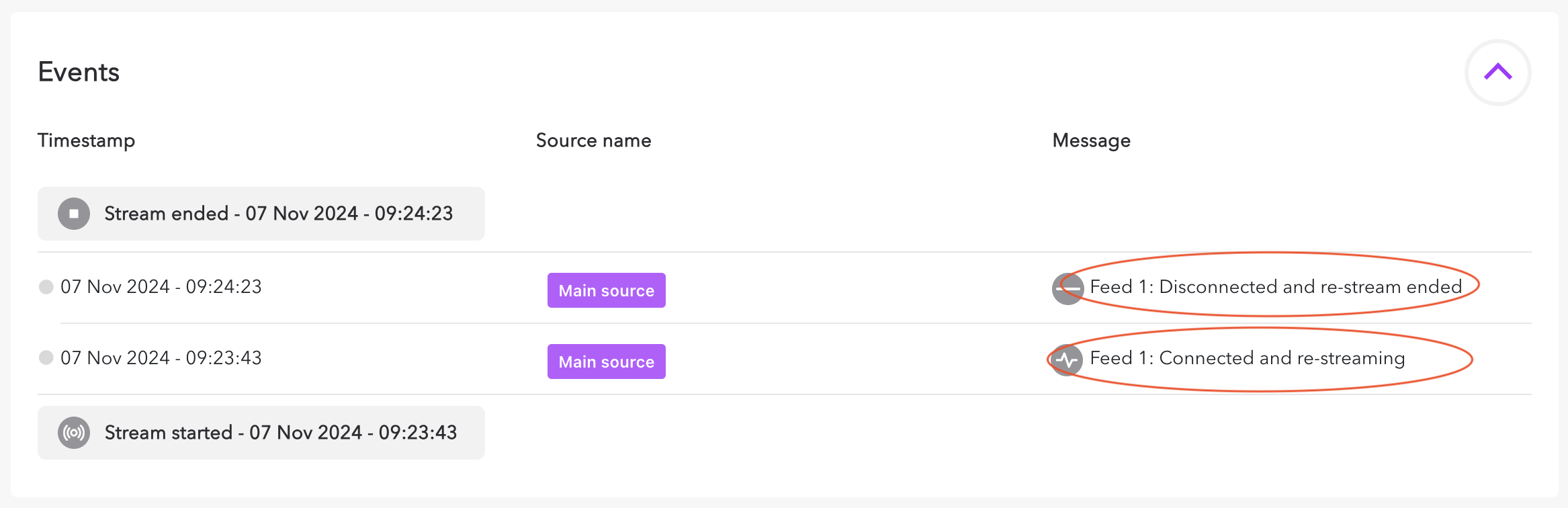Click the Message column header
The width and height of the screenshot is (1568, 508).
[1091, 140]
